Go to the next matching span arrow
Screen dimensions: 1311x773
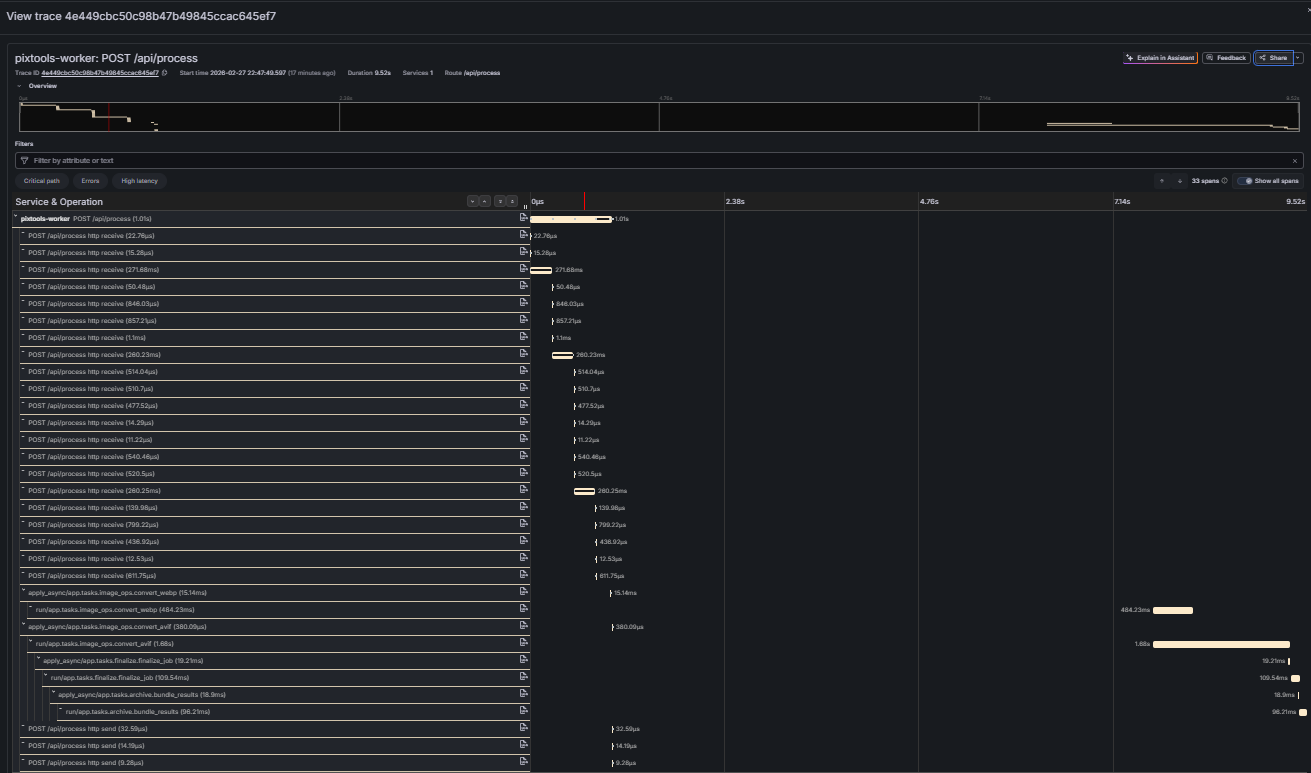pos(1179,181)
